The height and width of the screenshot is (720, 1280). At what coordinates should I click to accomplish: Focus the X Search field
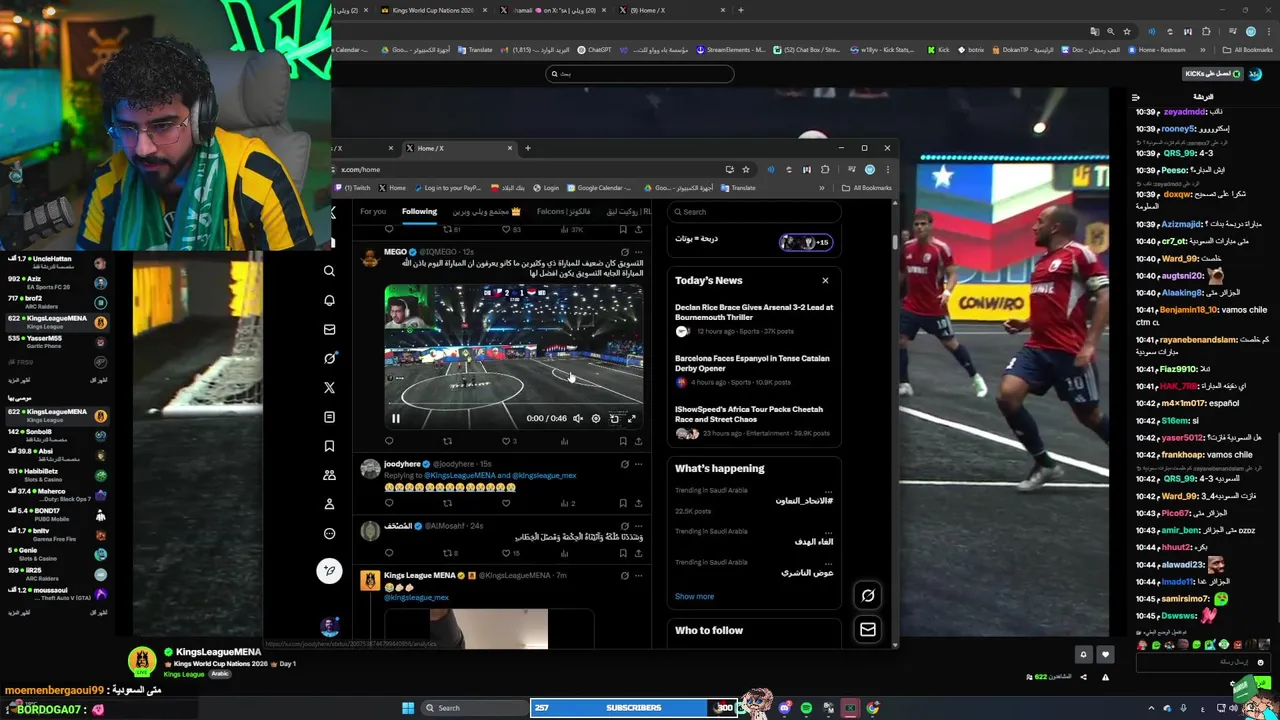[x=754, y=212]
